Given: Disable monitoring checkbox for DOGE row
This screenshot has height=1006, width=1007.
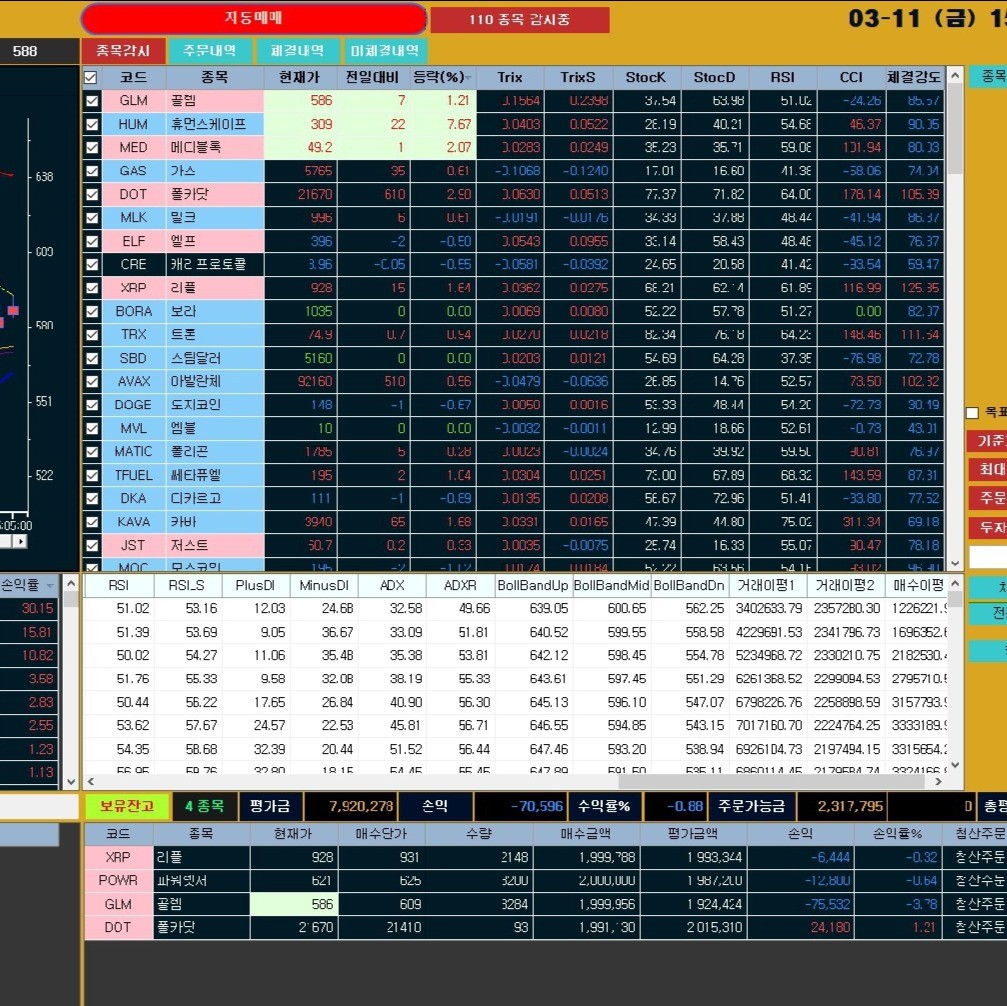Looking at the screenshot, I should 92,405.
